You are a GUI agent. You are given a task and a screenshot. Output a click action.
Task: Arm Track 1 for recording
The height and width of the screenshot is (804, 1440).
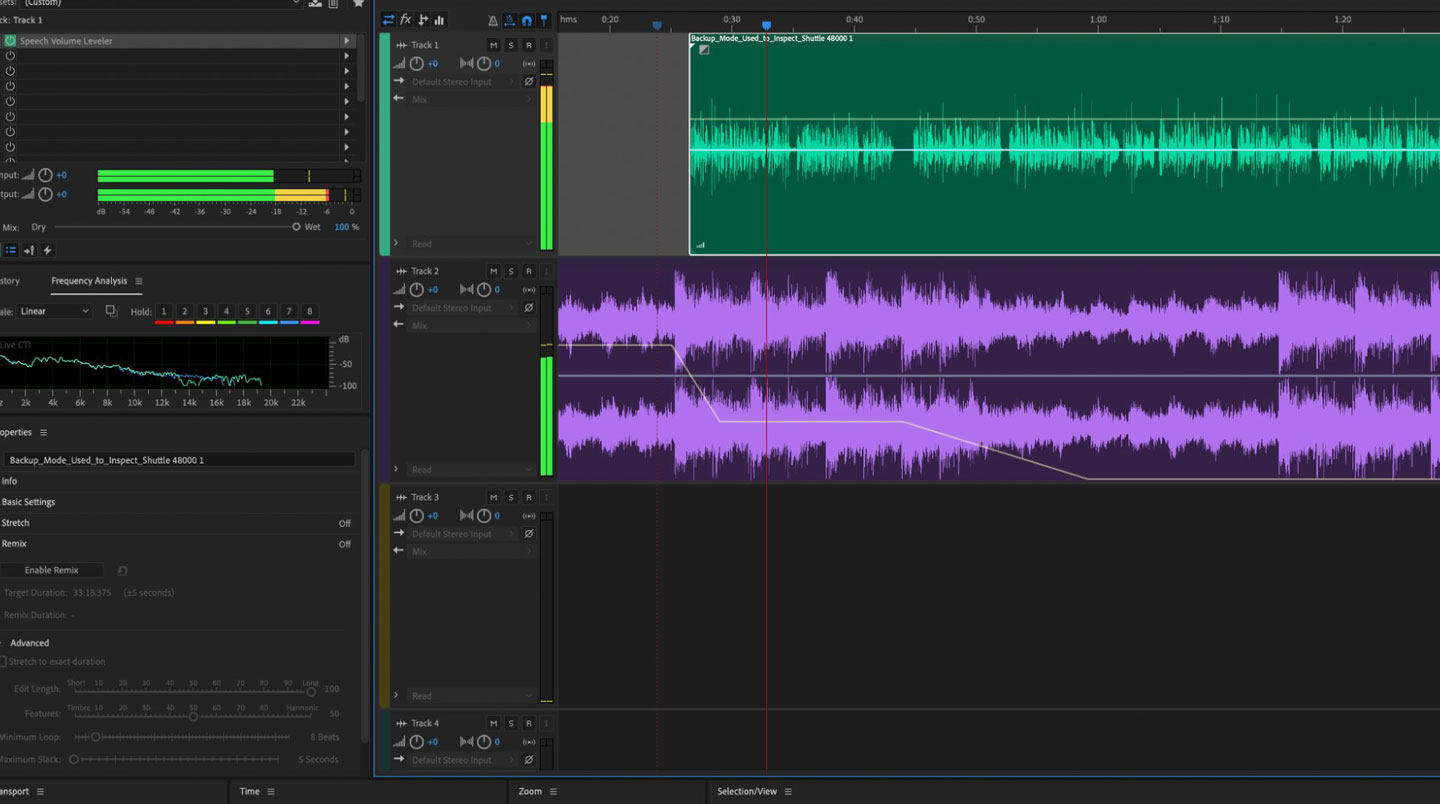(x=529, y=45)
